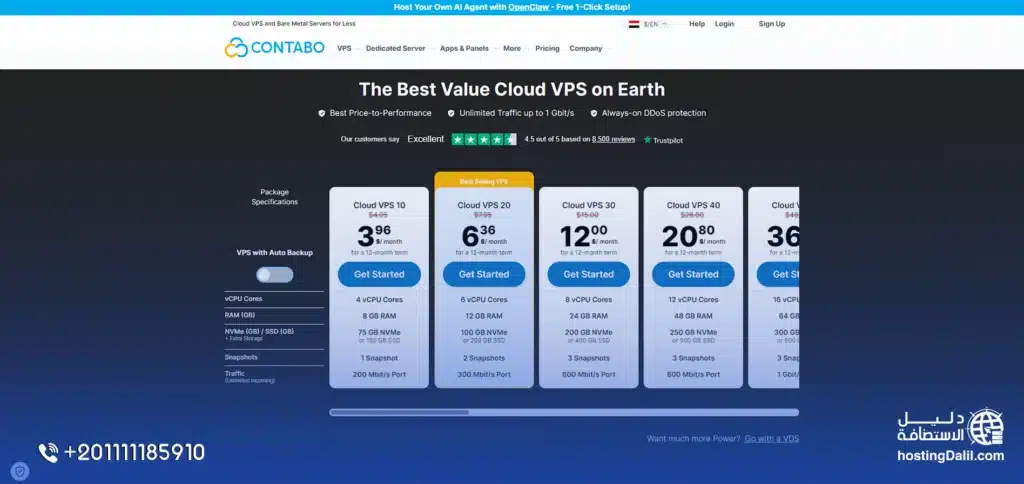This screenshot has height=484, width=1024.
Task: Click Get Started for Cloud VPS 40
Action: click(693, 274)
